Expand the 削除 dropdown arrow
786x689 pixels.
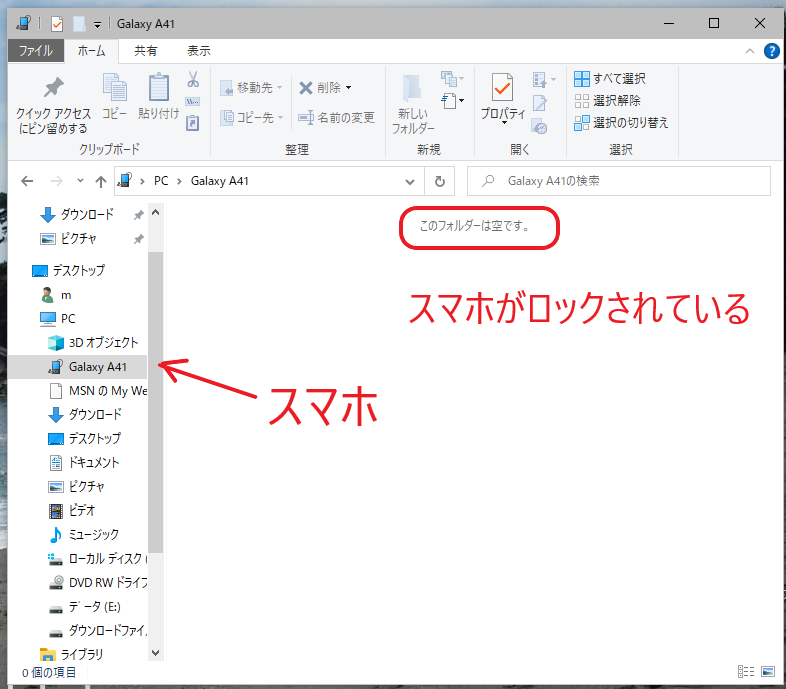pyautogui.click(x=348, y=88)
